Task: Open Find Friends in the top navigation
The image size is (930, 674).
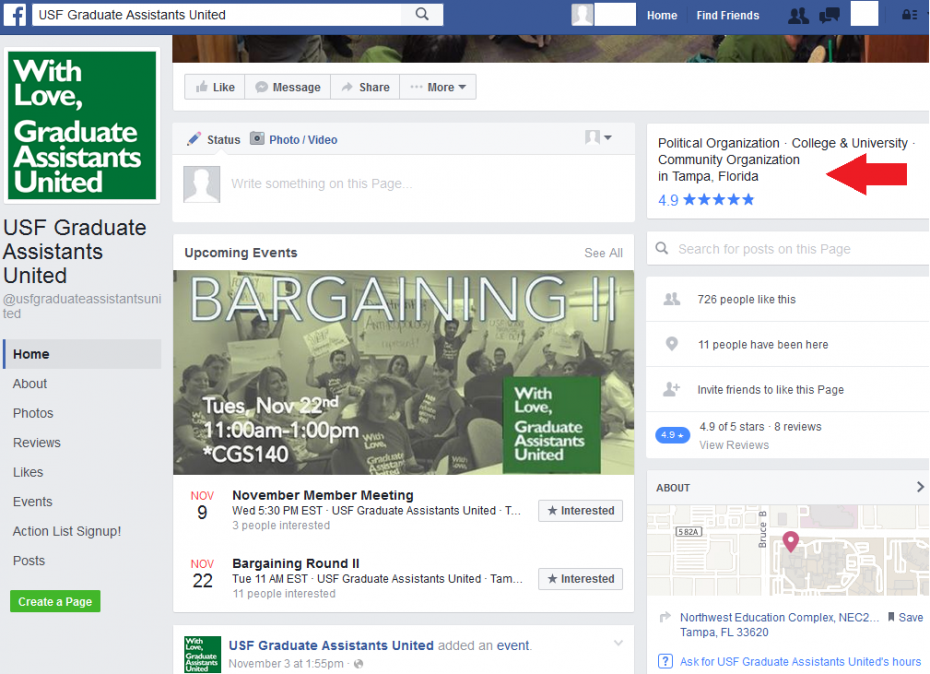Action: (728, 15)
